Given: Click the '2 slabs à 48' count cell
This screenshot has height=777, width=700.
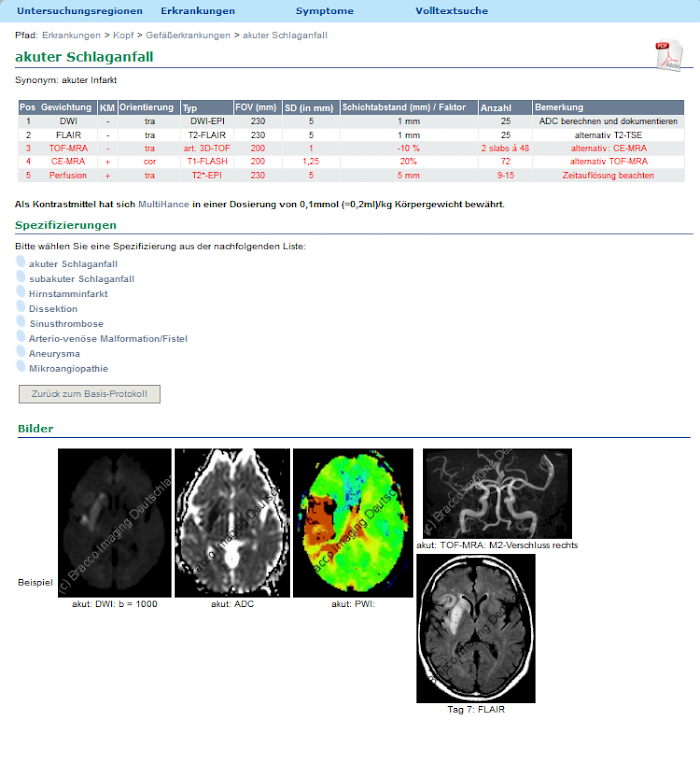Looking at the screenshot, I should (505, 148).
